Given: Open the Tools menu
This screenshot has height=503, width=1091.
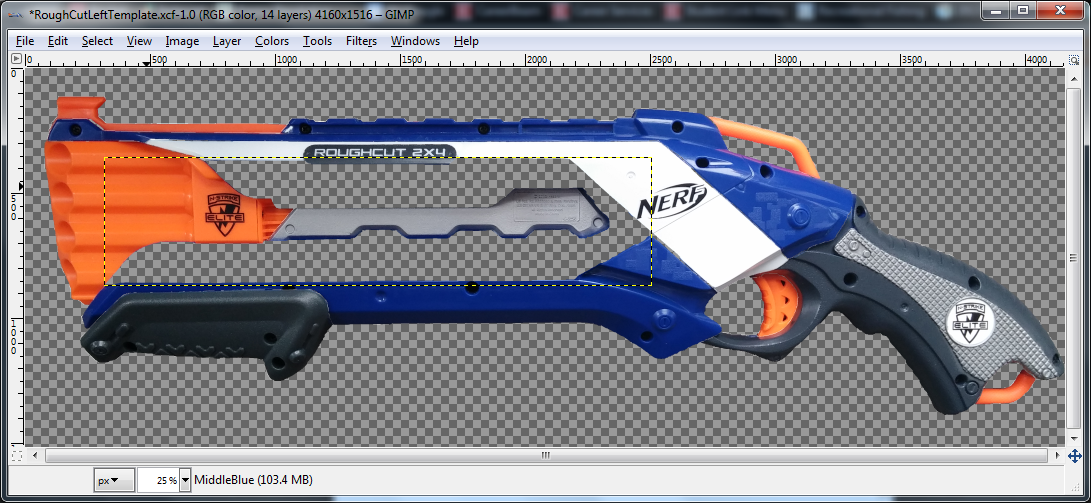Looking at the screenshot, I should click(317, 41).
